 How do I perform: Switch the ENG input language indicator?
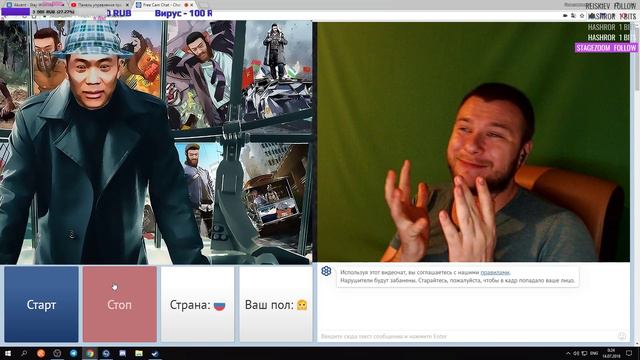click(x=594, y=353)
